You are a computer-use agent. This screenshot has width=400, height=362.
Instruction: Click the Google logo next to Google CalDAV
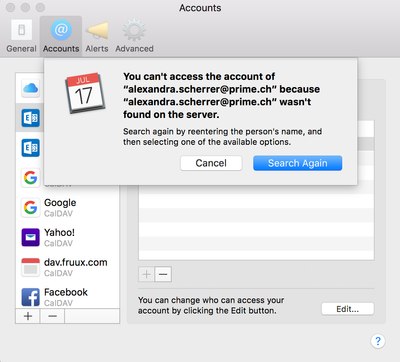(30, 207)
